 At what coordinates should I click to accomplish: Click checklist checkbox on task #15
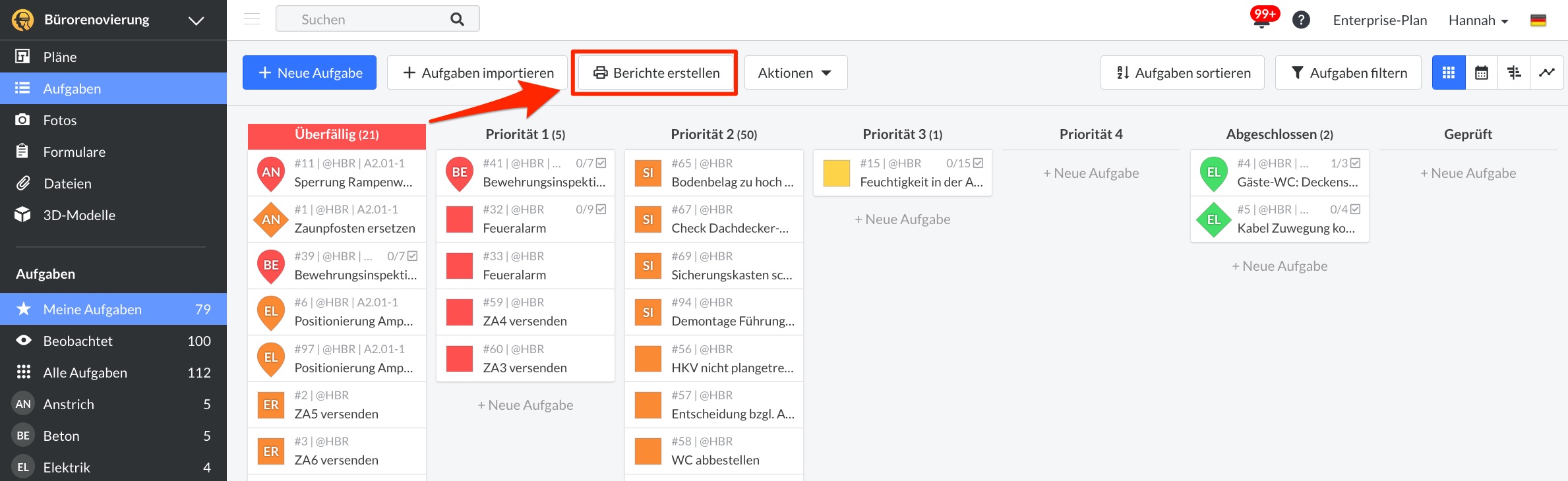[978, 163]
